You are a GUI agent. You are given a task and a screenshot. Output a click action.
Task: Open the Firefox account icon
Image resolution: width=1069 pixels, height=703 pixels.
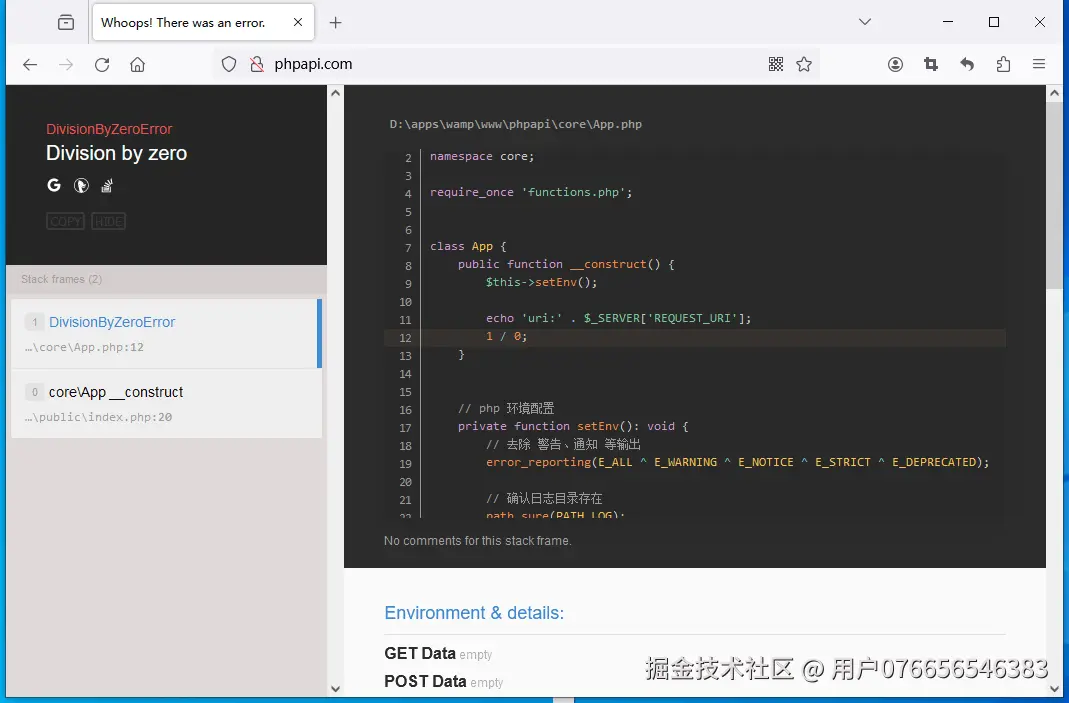coord(895,63)
